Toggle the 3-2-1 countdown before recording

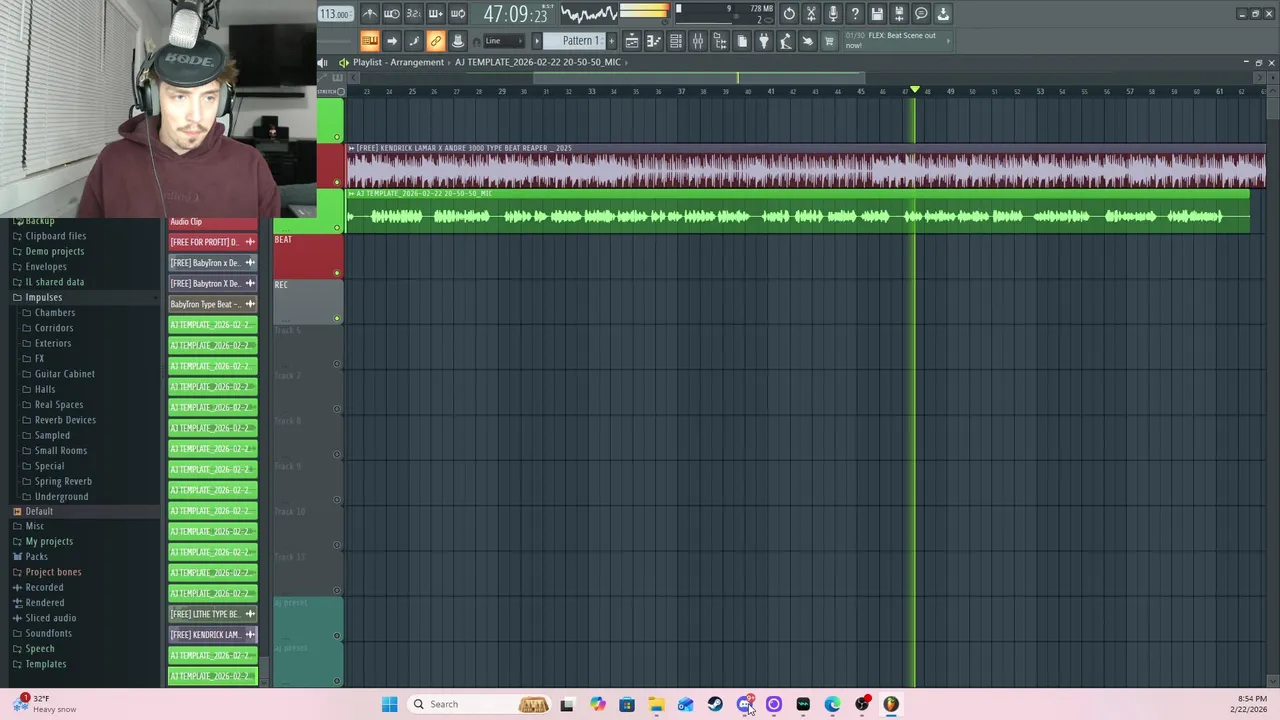coord(414,14)
